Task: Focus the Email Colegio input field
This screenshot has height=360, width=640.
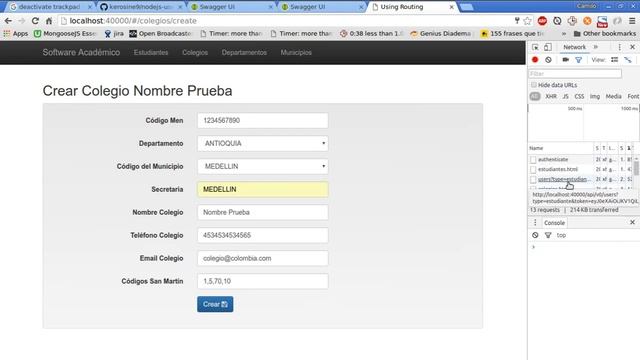Action: tap(262, 258)
